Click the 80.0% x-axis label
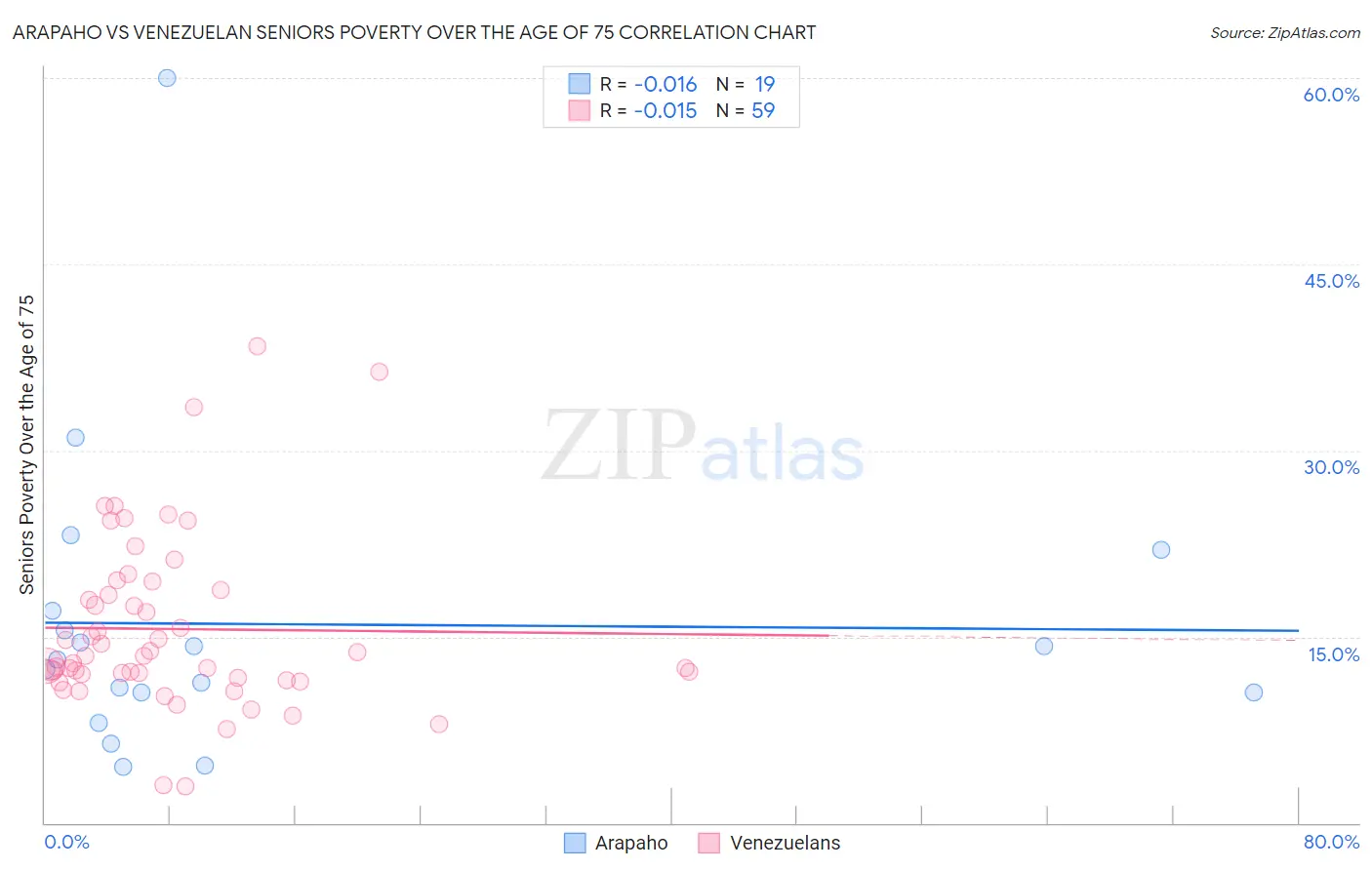This screenshot has height=870, width=1372. 1331,842
